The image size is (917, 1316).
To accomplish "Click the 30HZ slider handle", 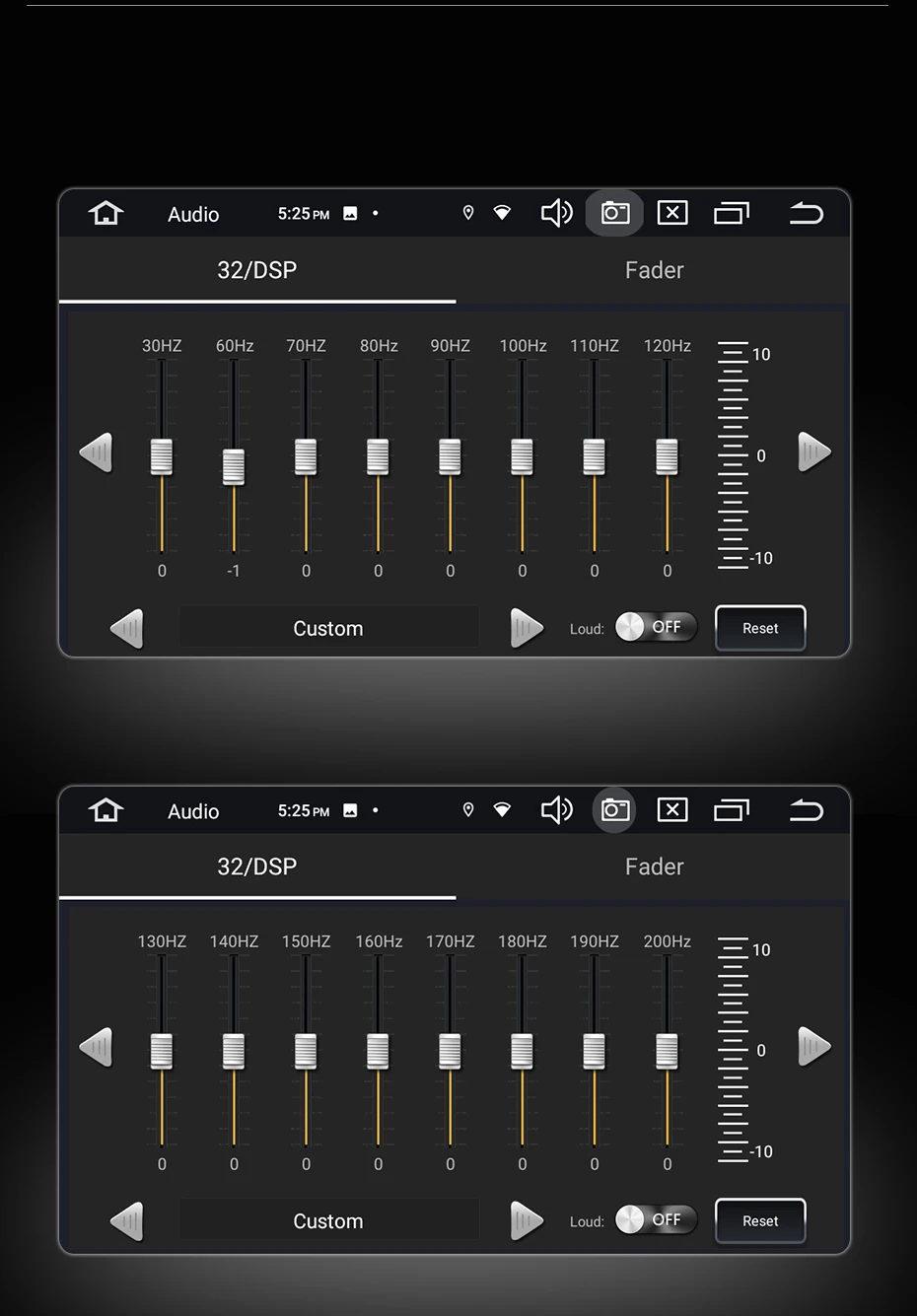I will click(162, 456).
